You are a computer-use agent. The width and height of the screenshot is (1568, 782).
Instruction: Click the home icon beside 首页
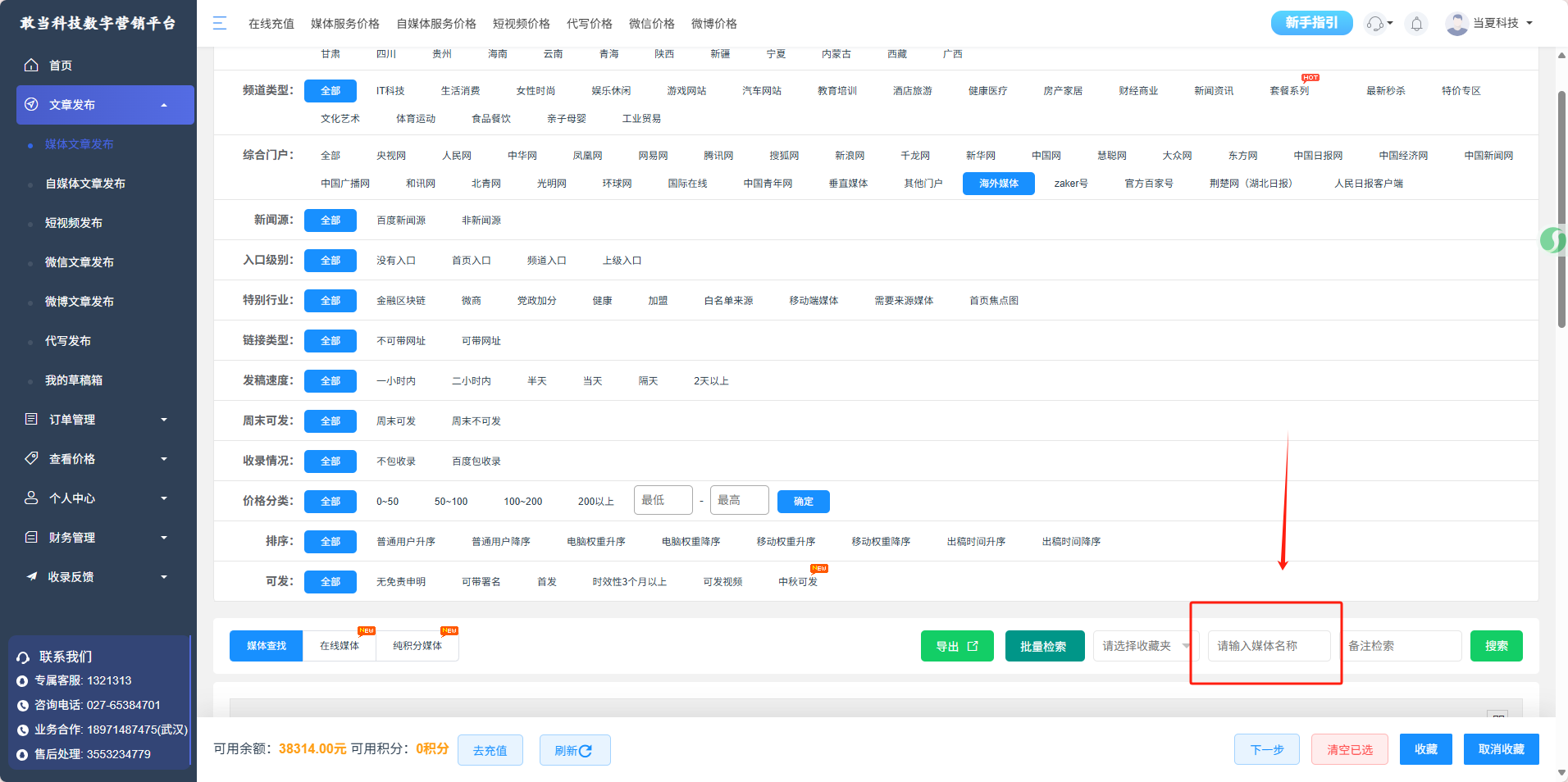click(31, 65)
